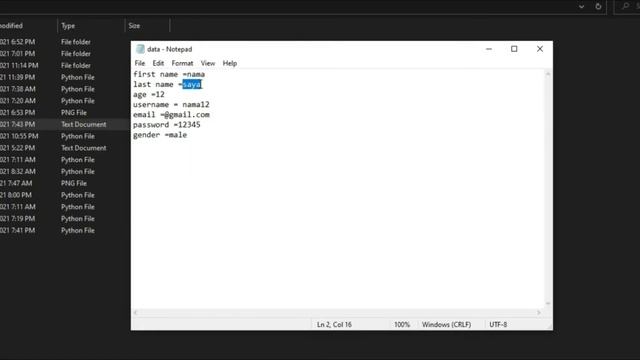The image size is (640, 360).
Task: Open the View menu in Notepad
Action: pyautogui.click(x=208, y=63)
